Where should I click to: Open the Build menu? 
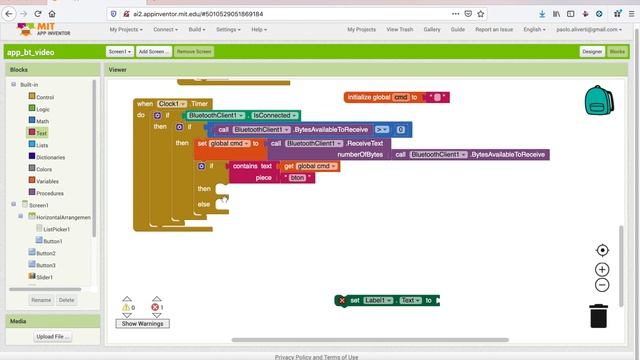(197, 29)
